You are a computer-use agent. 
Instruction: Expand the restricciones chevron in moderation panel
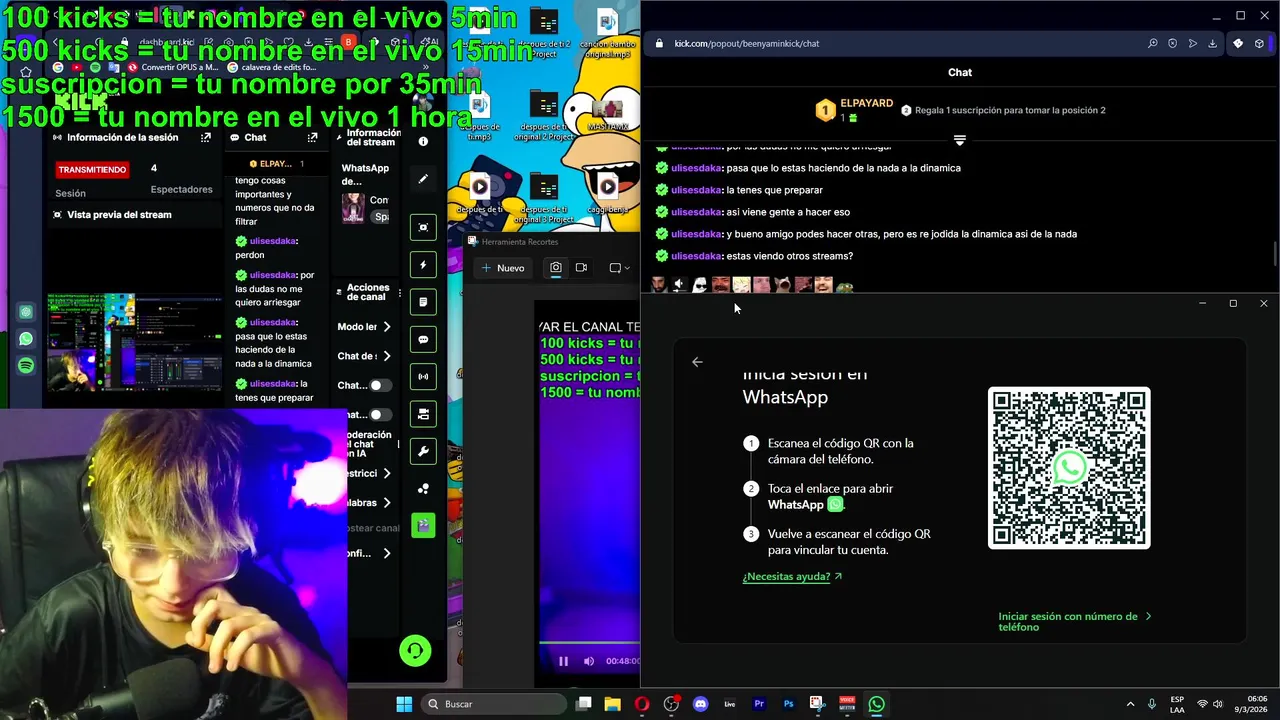point(387,473)
